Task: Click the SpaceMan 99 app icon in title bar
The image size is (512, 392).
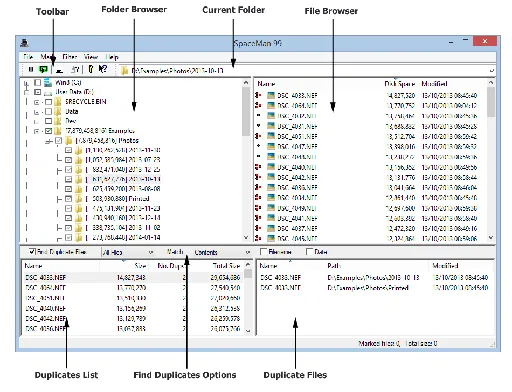Action: (24, 43)
